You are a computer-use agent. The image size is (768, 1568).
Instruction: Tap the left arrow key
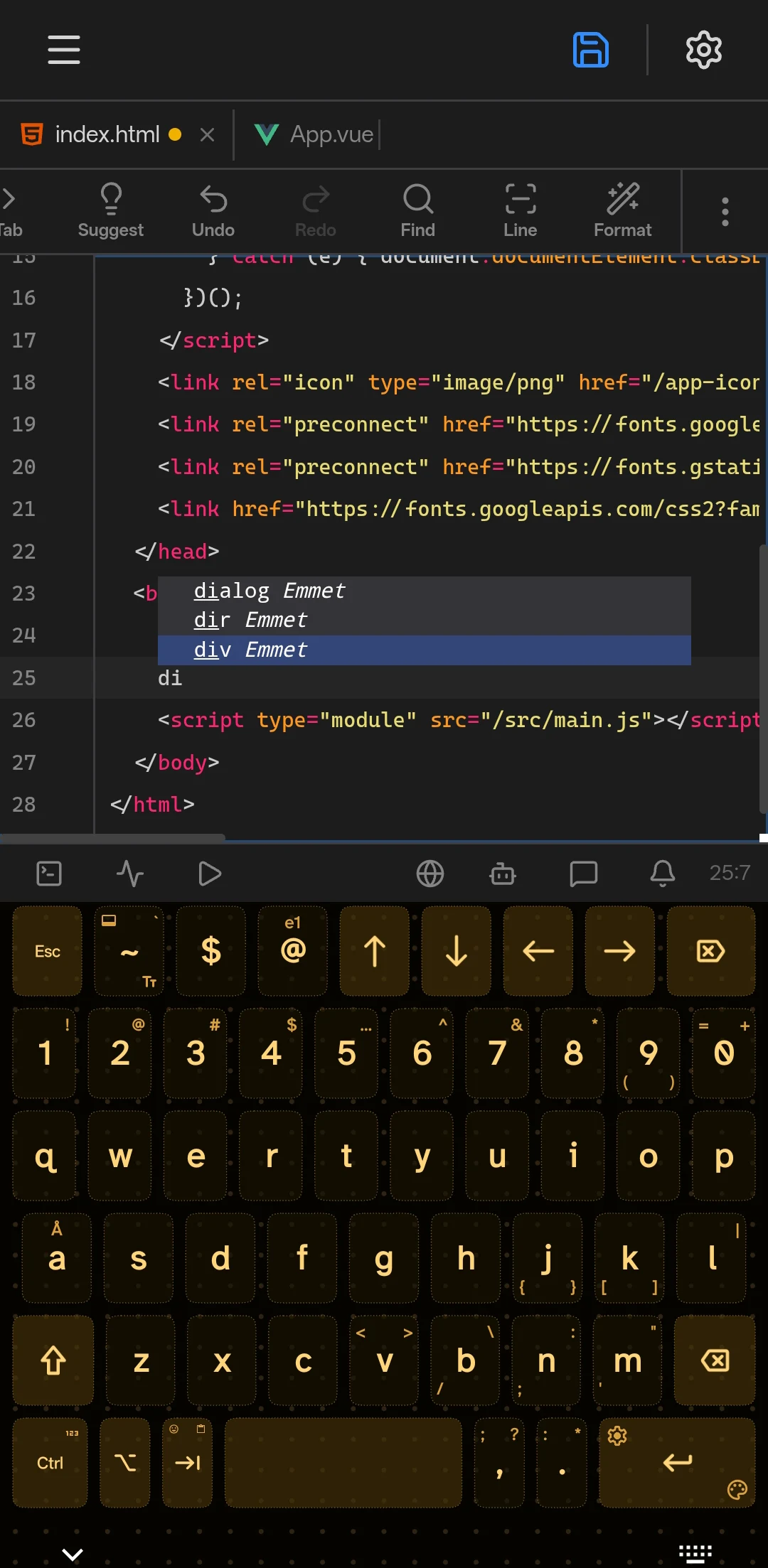point(538,951)
